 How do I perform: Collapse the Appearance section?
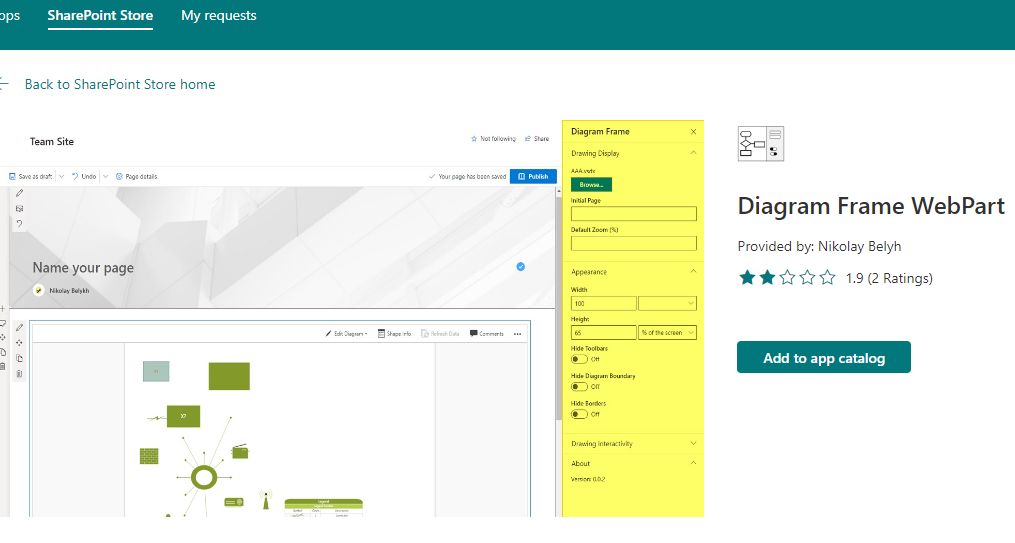tap(693, 272)
